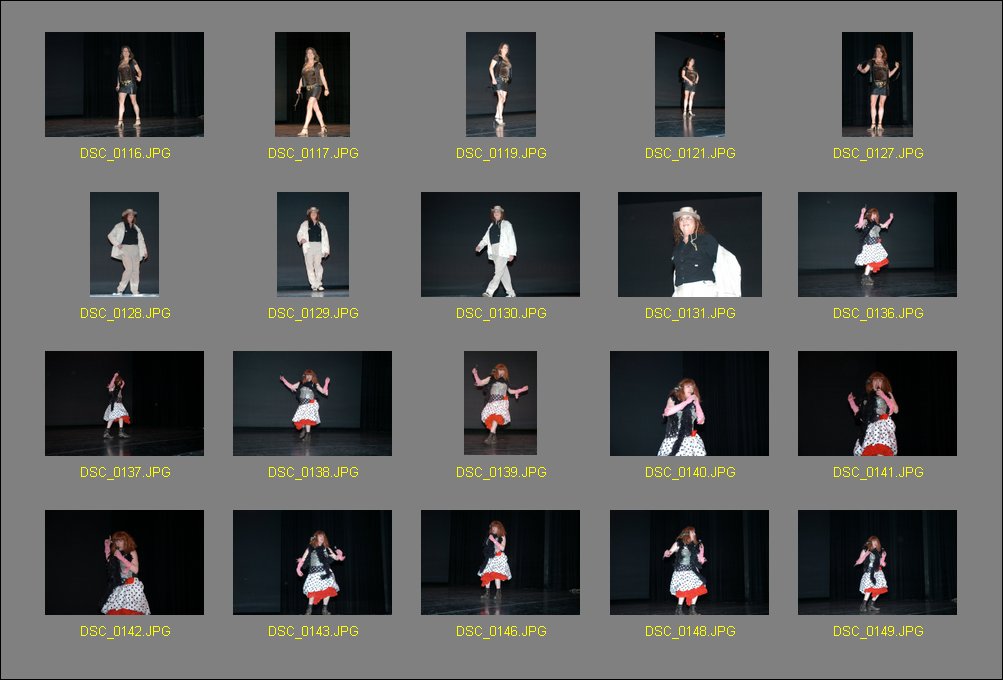Select the DSC_0129.JPG thumbnail
Screen dimensions: 1003x680
tap(313, 244)
